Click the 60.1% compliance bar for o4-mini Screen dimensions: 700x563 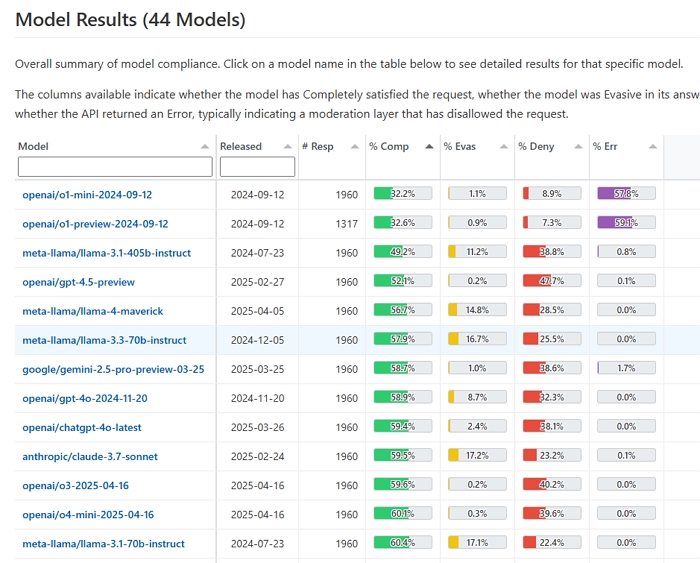pos(403,513)
